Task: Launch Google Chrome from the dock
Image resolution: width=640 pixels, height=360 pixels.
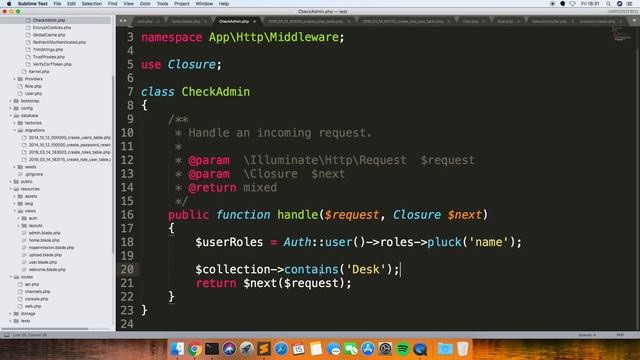Action: [195, 349]
